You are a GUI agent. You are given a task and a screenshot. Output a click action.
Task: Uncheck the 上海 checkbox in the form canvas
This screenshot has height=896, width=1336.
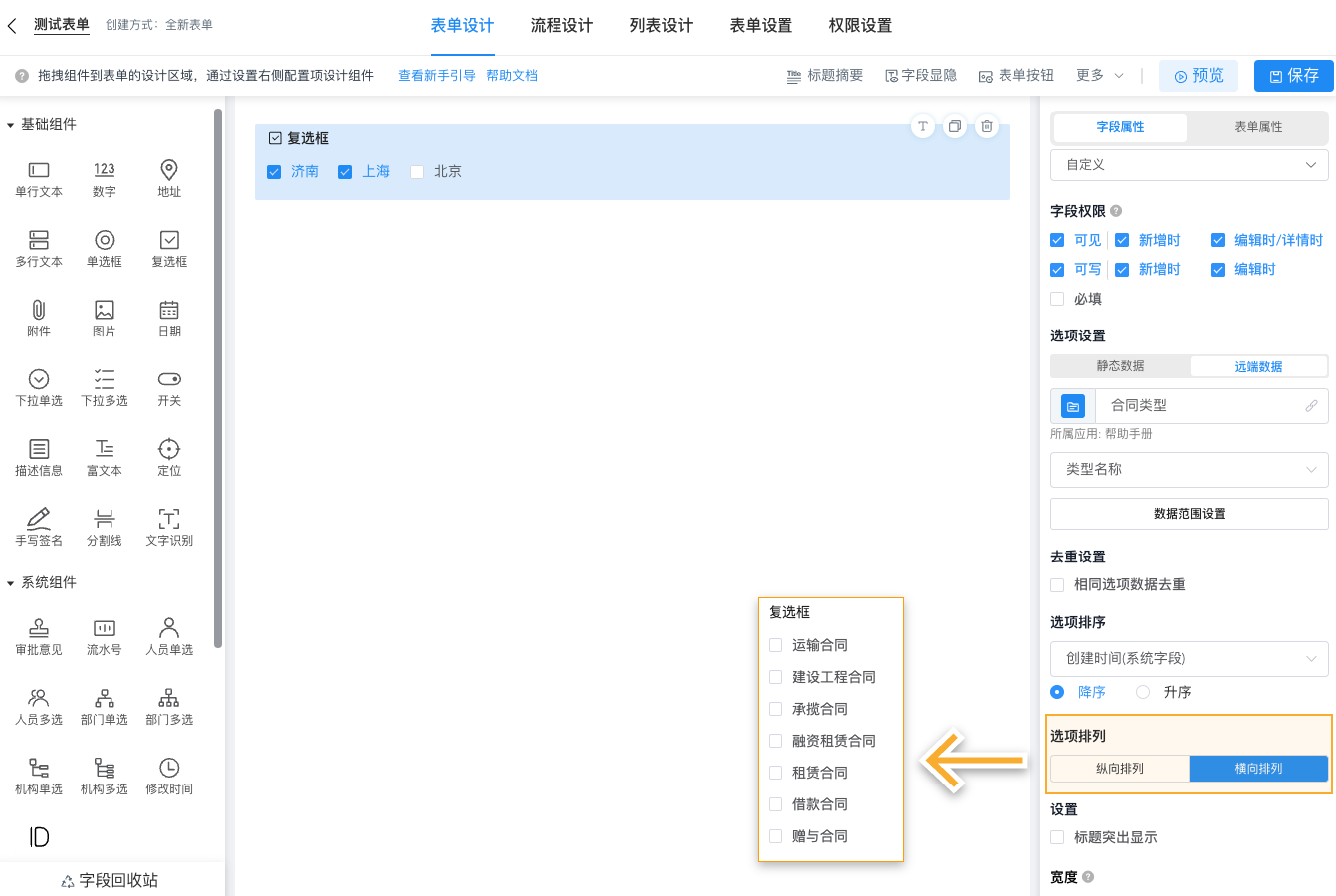coord(345,171)
